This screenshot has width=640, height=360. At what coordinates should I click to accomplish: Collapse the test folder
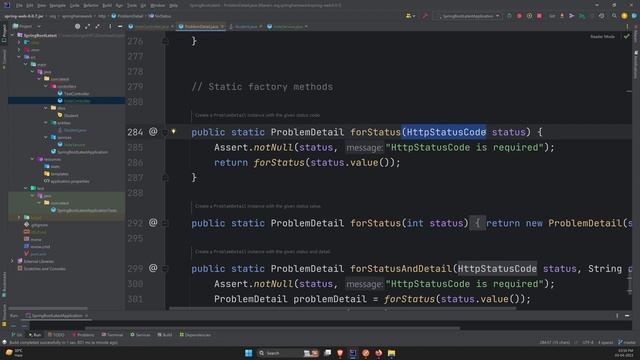(x=26, y=188)
